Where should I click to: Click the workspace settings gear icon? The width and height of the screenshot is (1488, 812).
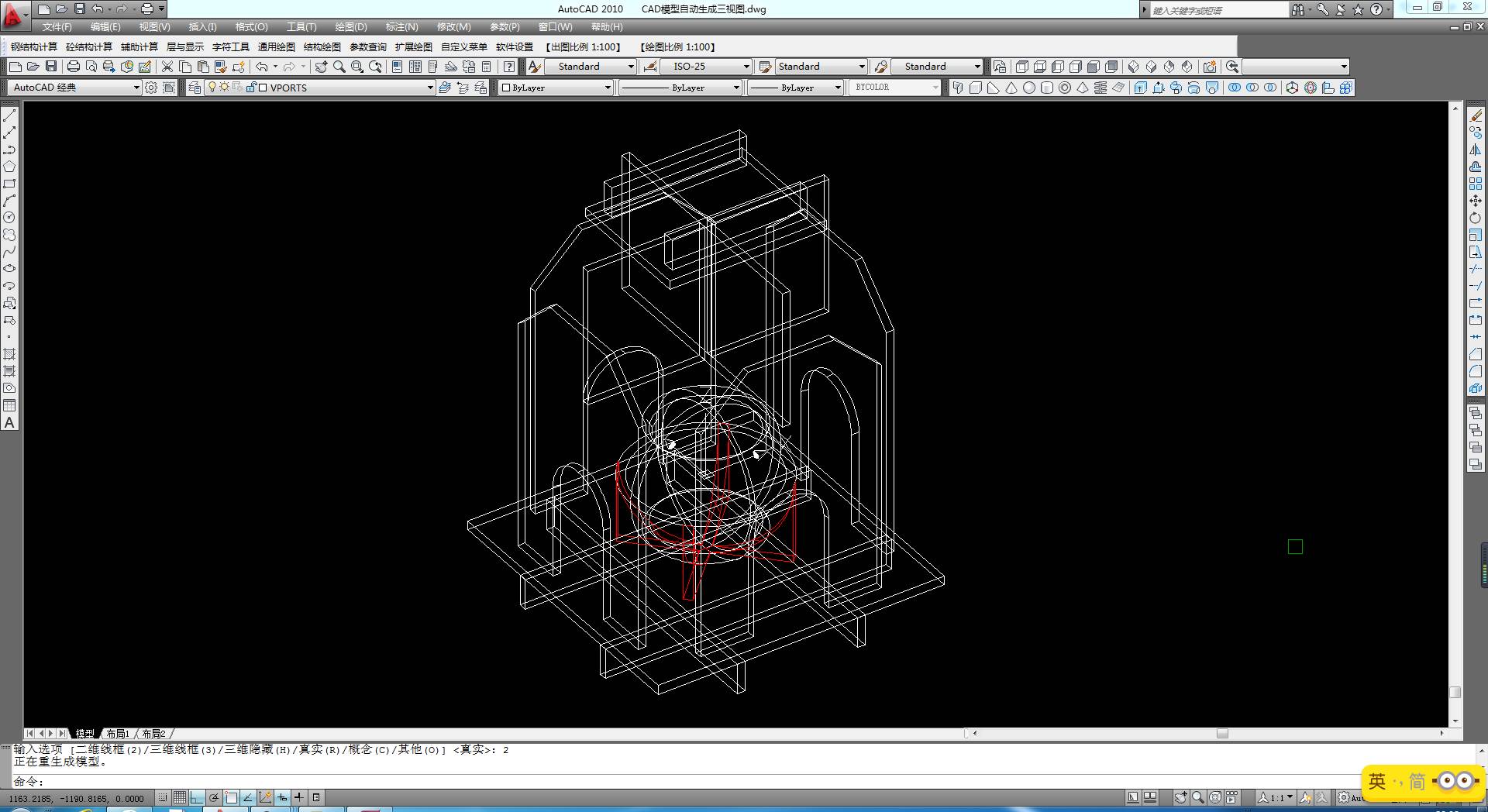151,88
